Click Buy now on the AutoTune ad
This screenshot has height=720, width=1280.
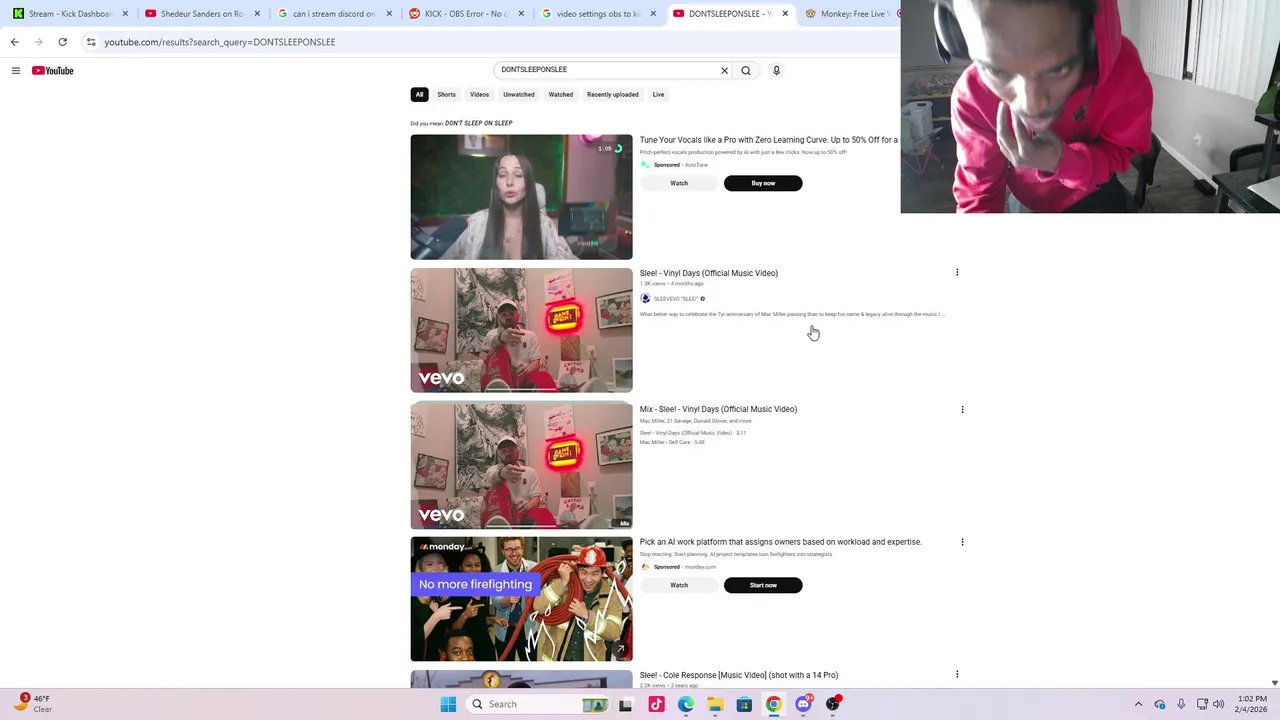763,183
